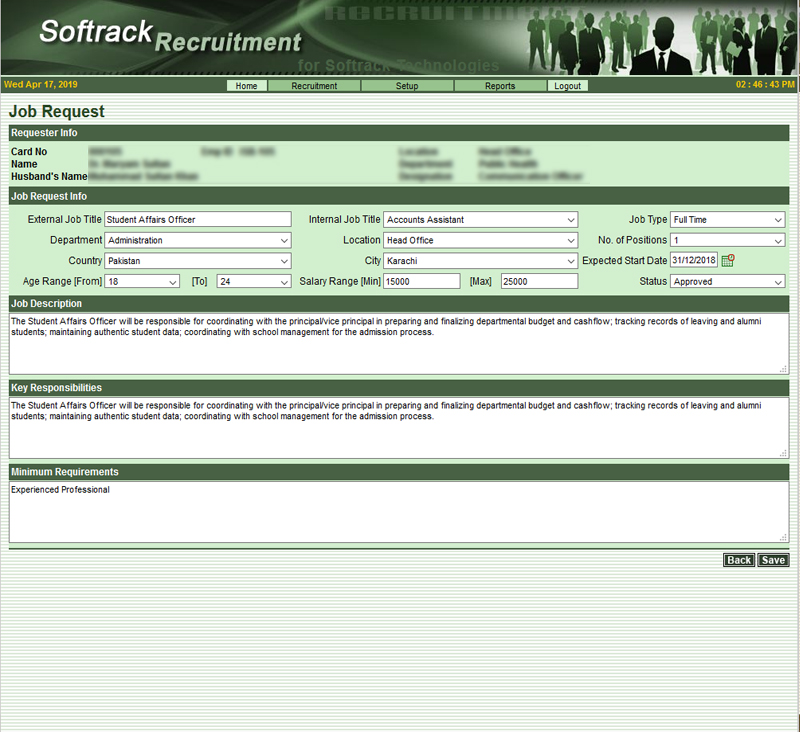Image resolution: width=800 pixels, height=732 pixels.
Task: Focus the Salary Range Min field
Action: (422, 282)
